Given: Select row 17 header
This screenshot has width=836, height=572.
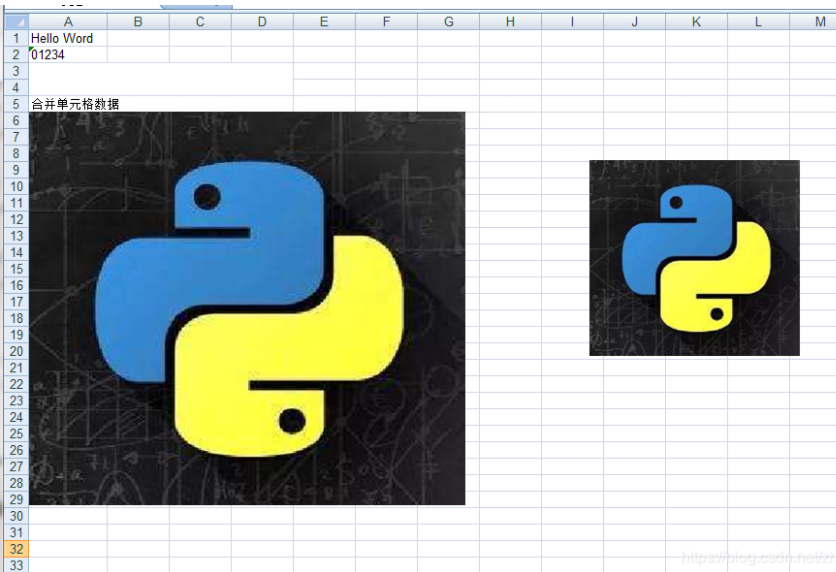Looking at the screenshot, I should (17, 302).
